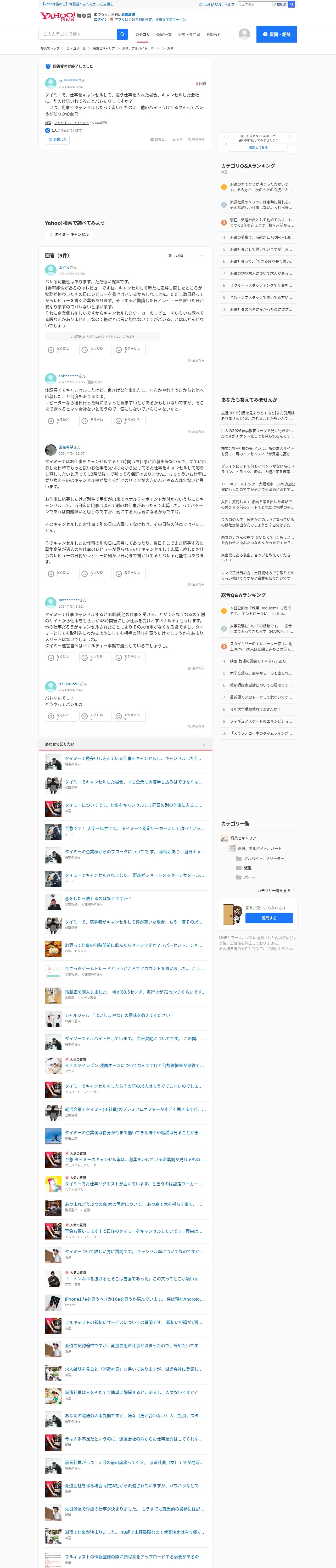Click the 派遣 tag under the question
The image size is (336, 1568).
tap(48, 122)
